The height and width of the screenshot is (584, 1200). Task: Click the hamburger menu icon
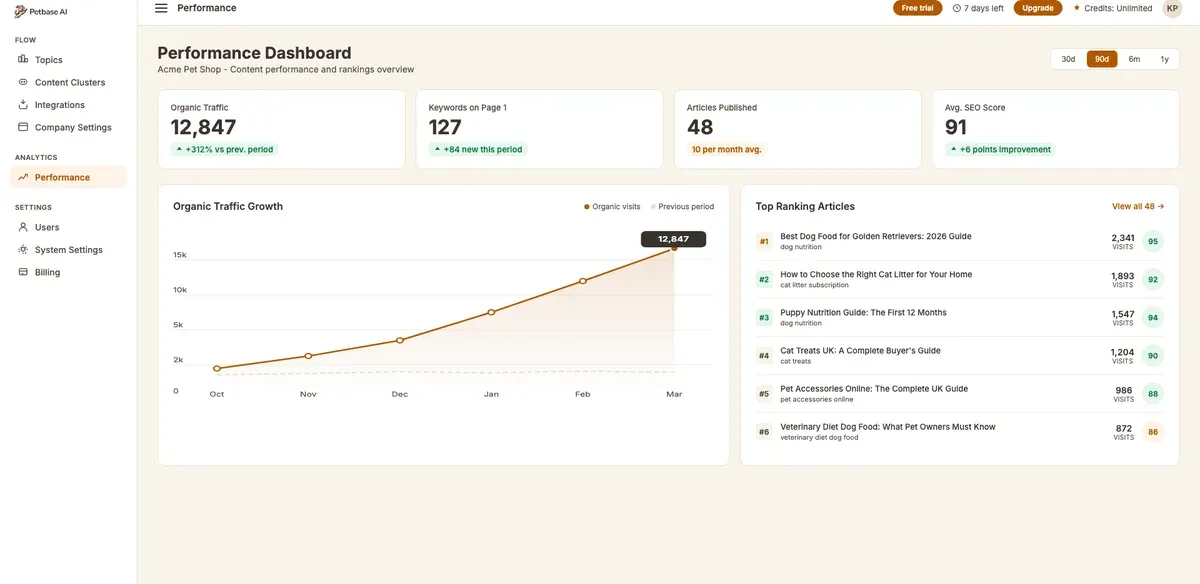(x=161, y=8)
